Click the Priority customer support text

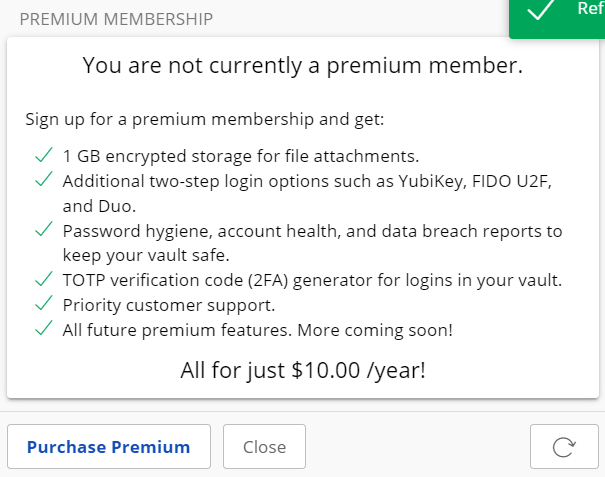pyautogui.click(x=169, y=305)
